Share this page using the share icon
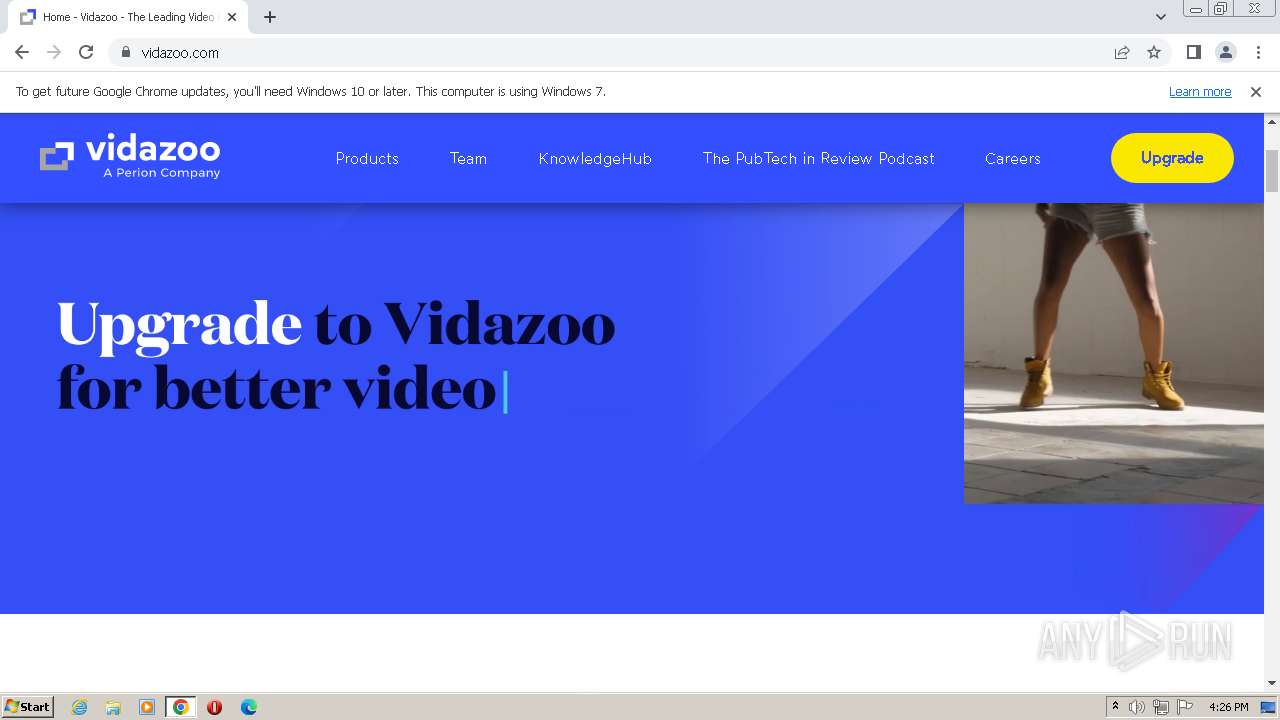Screen dimensions: 1280x720 pyautogui.click(x=1122, y=52)
